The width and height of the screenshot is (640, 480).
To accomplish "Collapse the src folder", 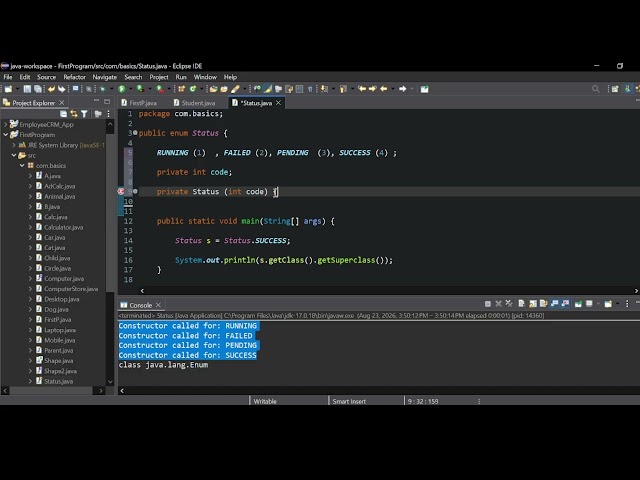I will pos(14,155).
